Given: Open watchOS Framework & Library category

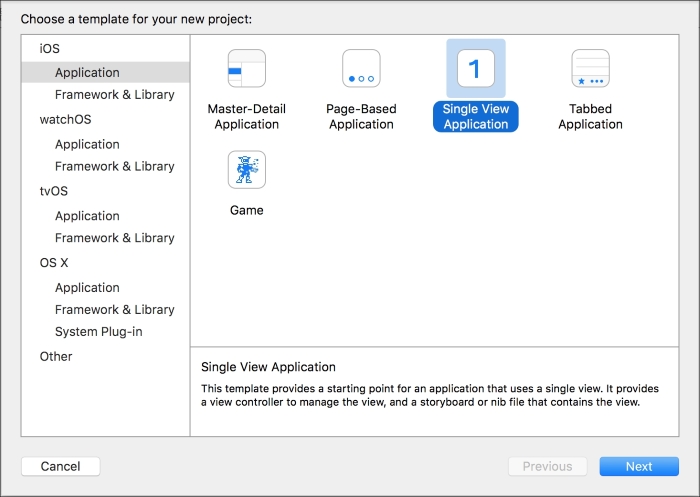Looking at the screenshot, I should (x=114, y=166).
